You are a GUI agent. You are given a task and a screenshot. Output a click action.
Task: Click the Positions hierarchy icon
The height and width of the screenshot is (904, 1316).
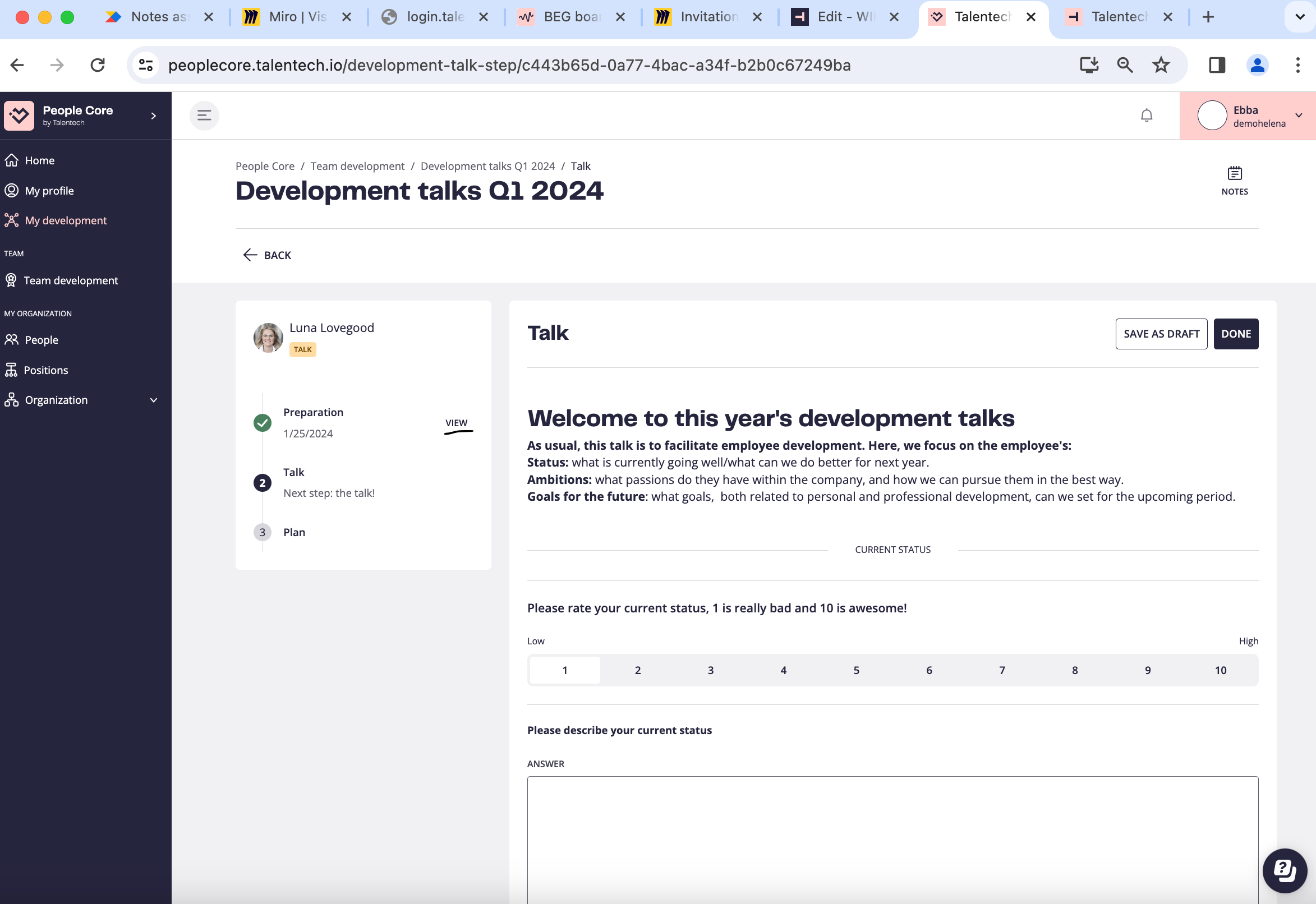point(11,370)
